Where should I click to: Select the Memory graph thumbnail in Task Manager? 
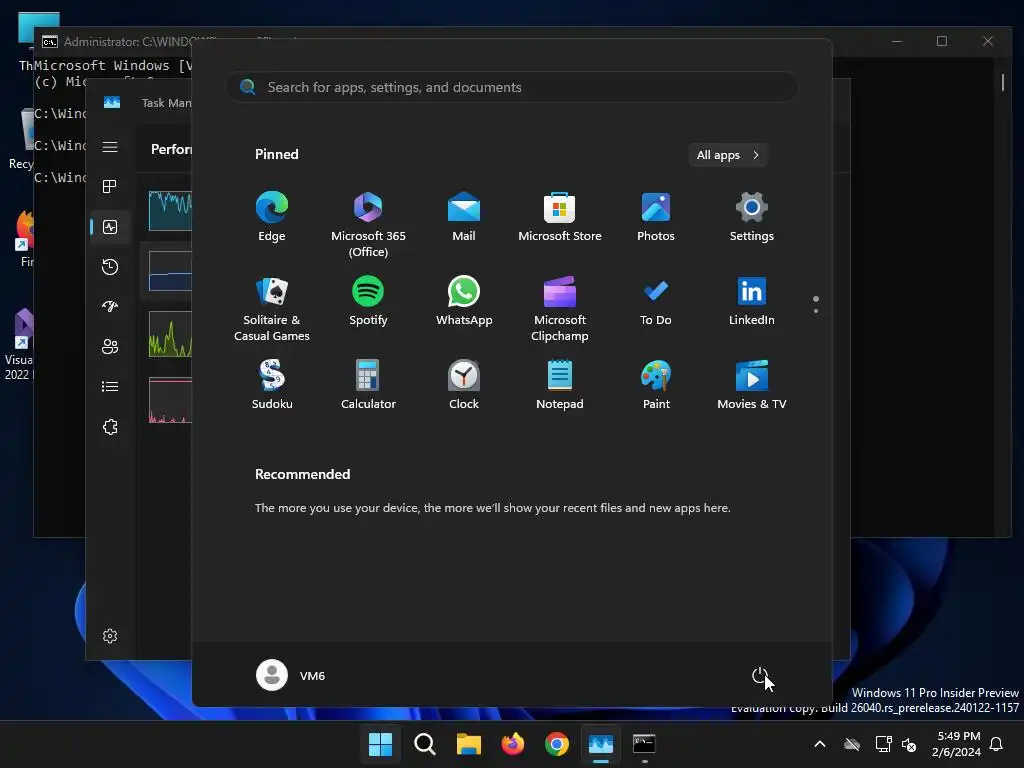170,271
